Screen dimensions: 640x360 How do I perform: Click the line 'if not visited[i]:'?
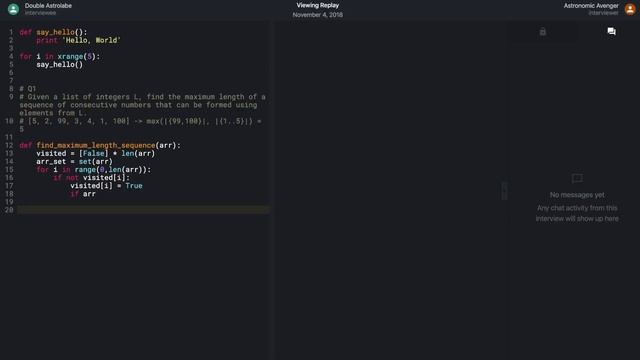click(x=91, y=178)
